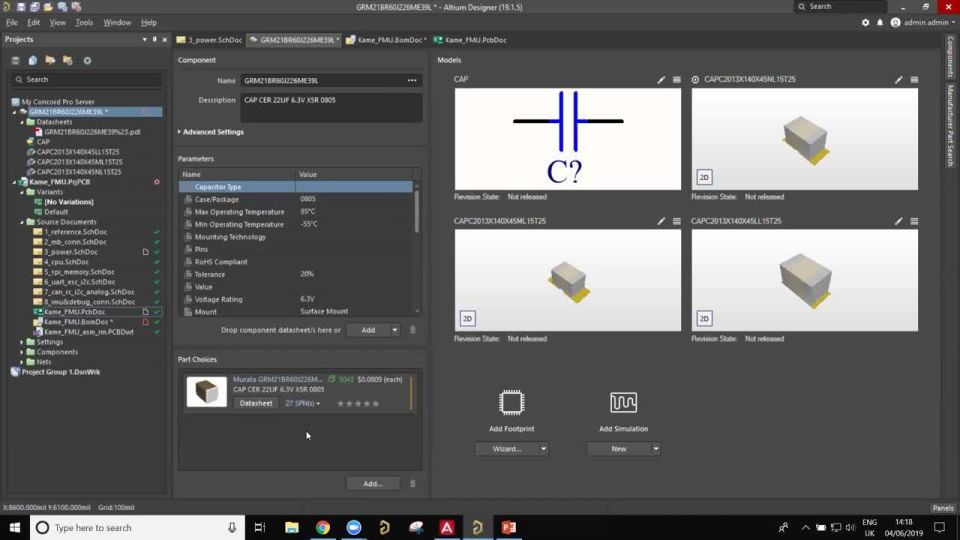This screenshot has height=540, width=960.
Task: Click the compile document icon in Projects toolbar
Action: (x=32, y=61)
